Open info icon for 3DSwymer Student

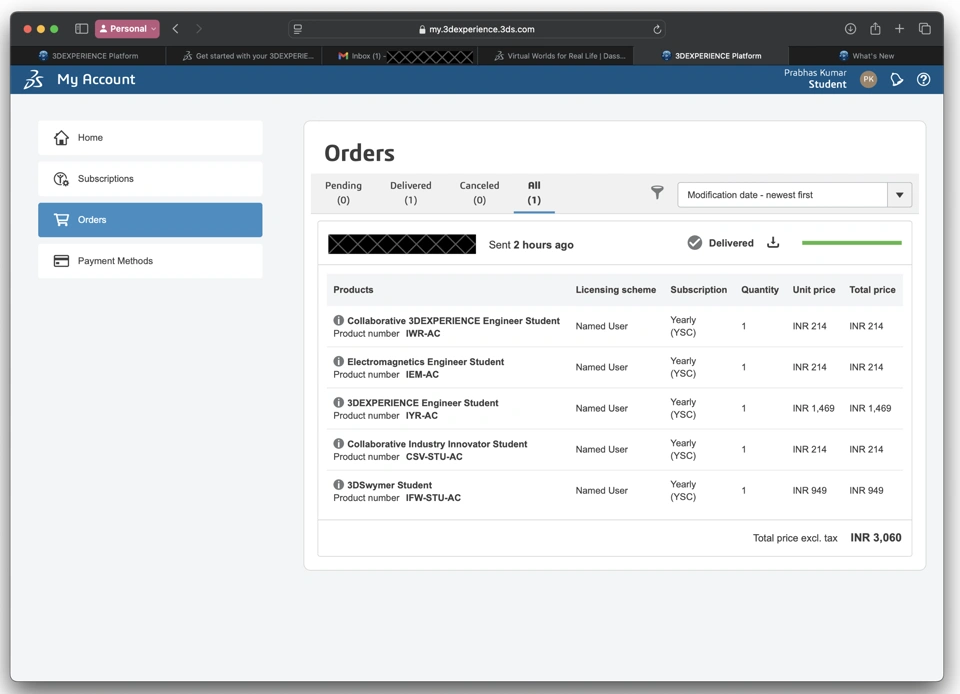[338, 484]
